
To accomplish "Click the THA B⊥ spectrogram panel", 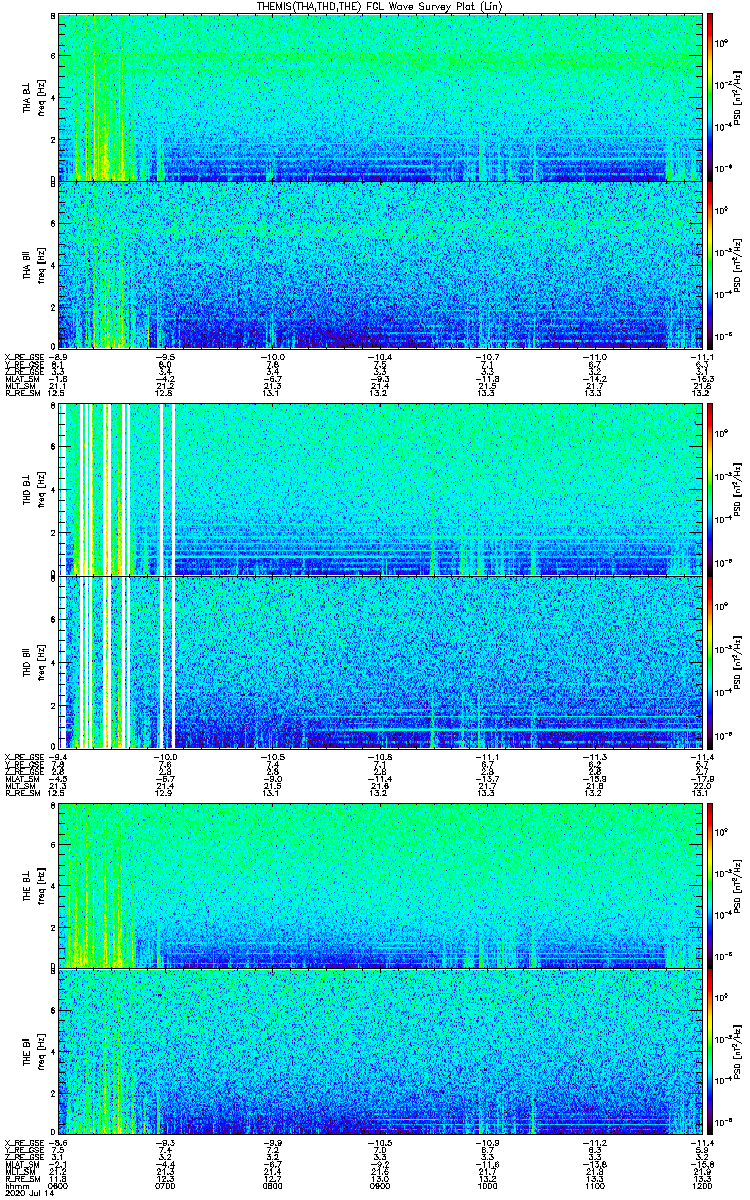I will 381,97.
